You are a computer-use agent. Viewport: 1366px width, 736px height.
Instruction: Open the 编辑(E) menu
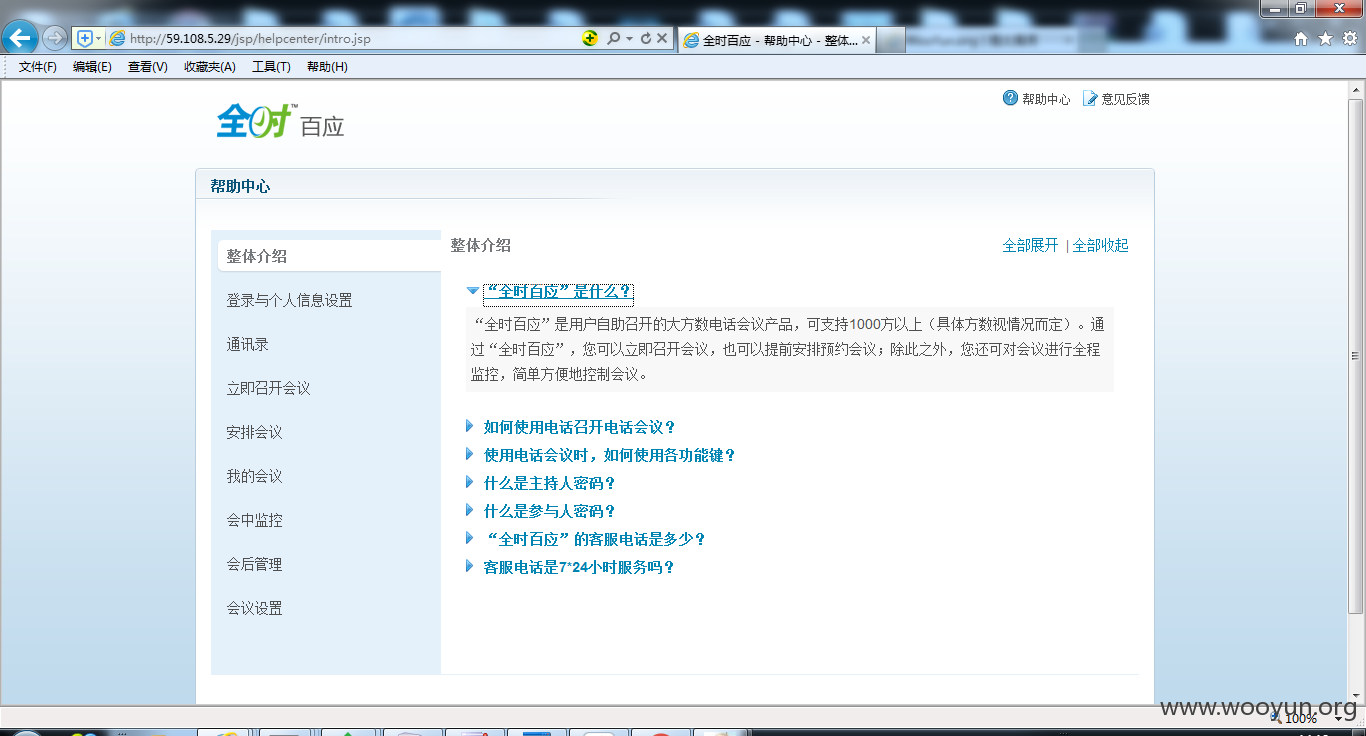pyautogui.click(x=92, y=67)
